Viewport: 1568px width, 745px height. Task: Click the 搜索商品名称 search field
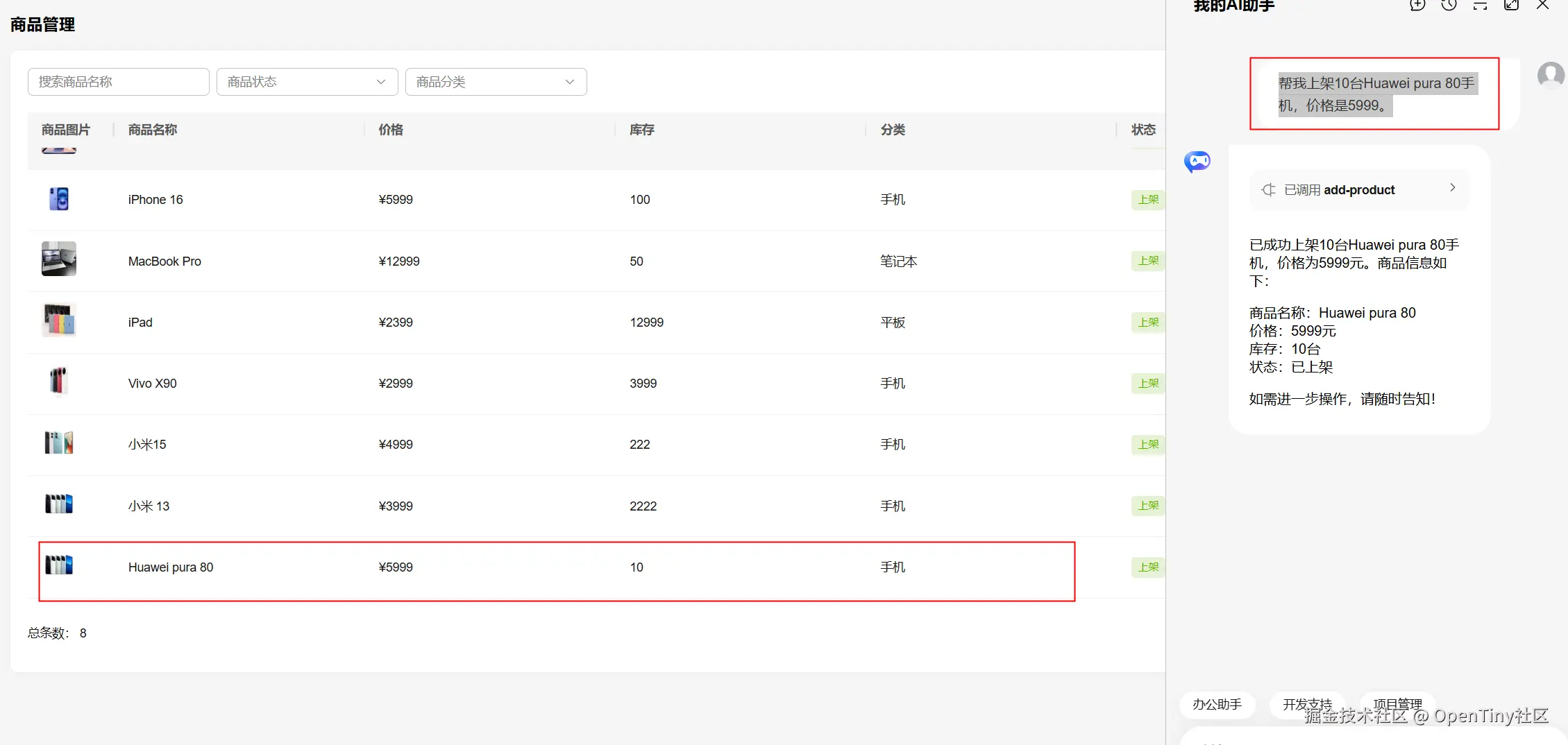pos(118,82)
